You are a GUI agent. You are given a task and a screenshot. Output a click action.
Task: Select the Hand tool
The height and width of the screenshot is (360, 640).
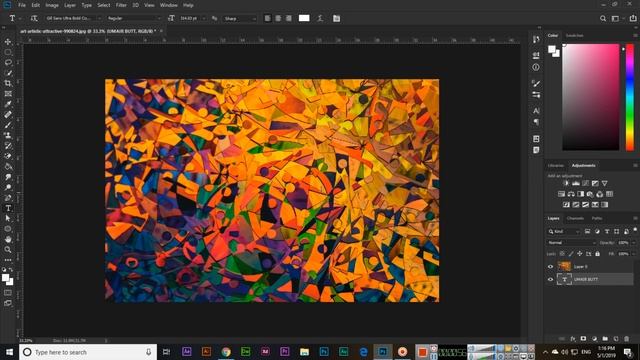8,239
